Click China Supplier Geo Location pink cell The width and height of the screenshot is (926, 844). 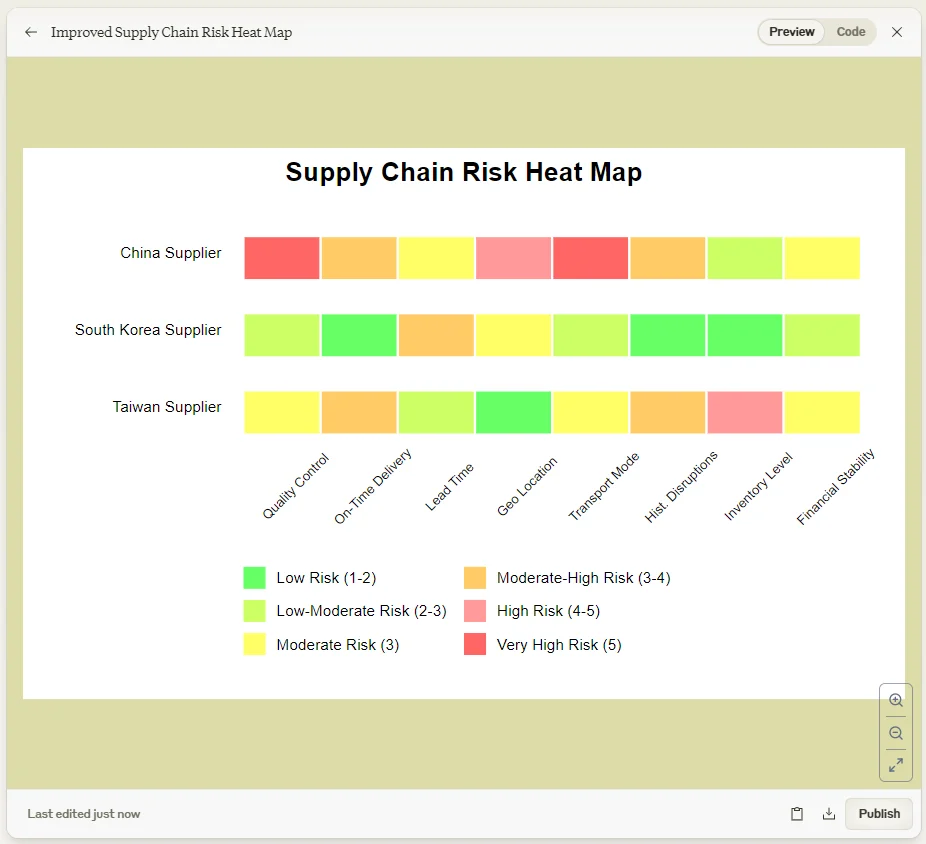[514, 258]
